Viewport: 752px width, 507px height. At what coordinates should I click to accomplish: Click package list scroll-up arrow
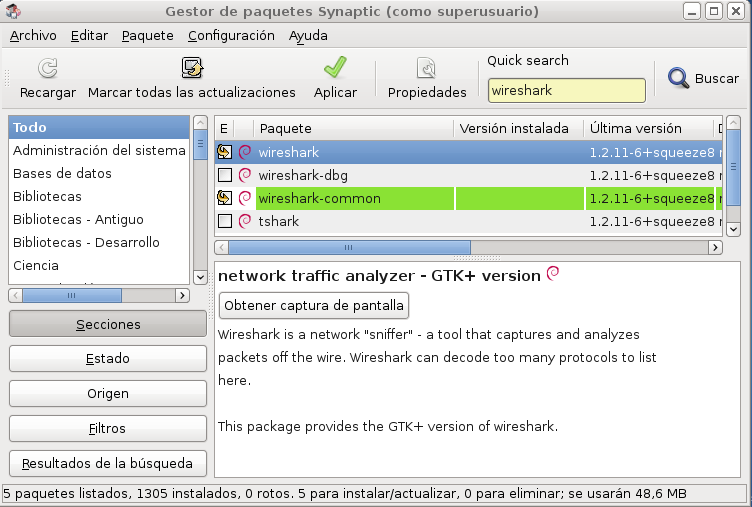click(733, 122)
